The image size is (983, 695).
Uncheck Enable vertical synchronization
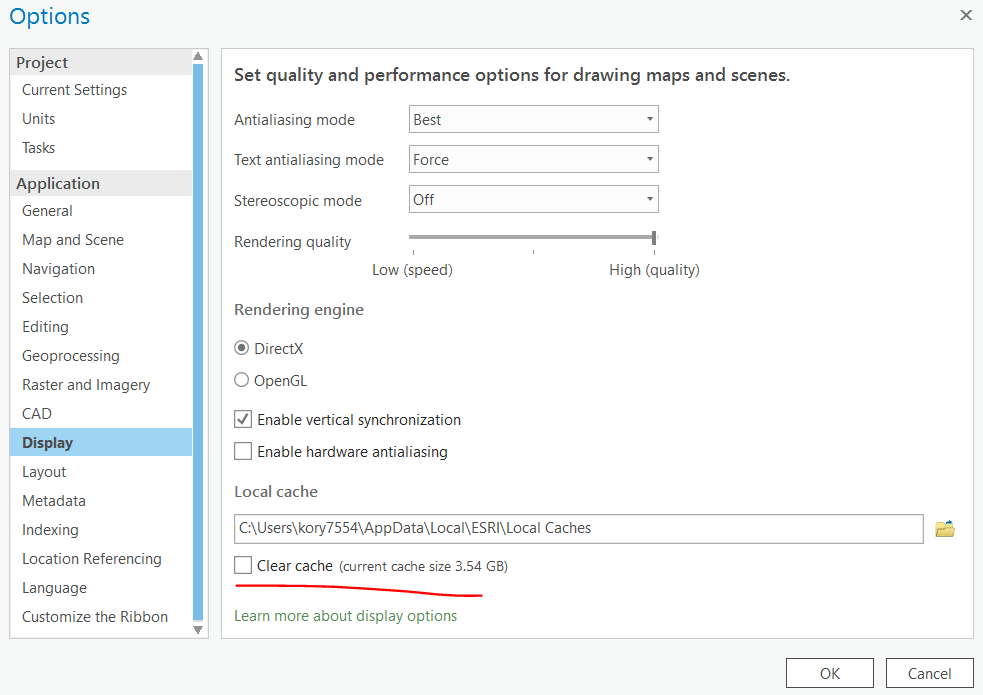(x=243, y=420)
